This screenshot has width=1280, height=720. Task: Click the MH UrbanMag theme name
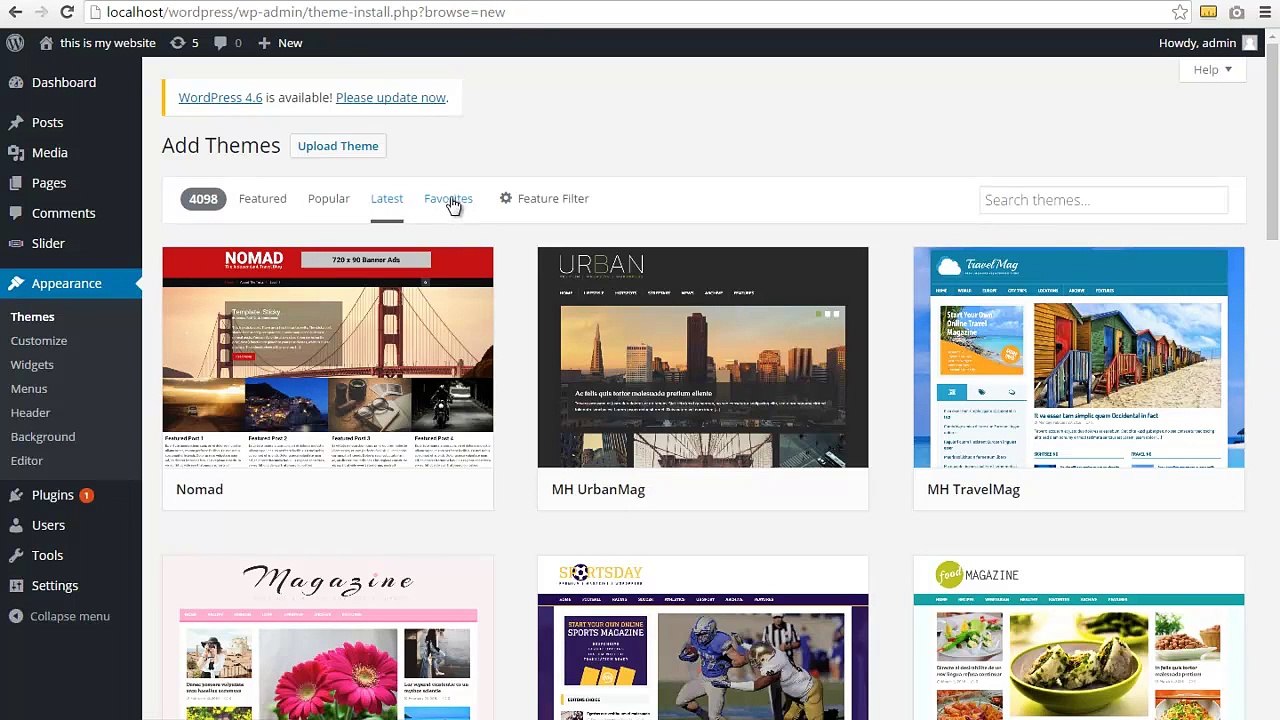[x=598, y=489]
